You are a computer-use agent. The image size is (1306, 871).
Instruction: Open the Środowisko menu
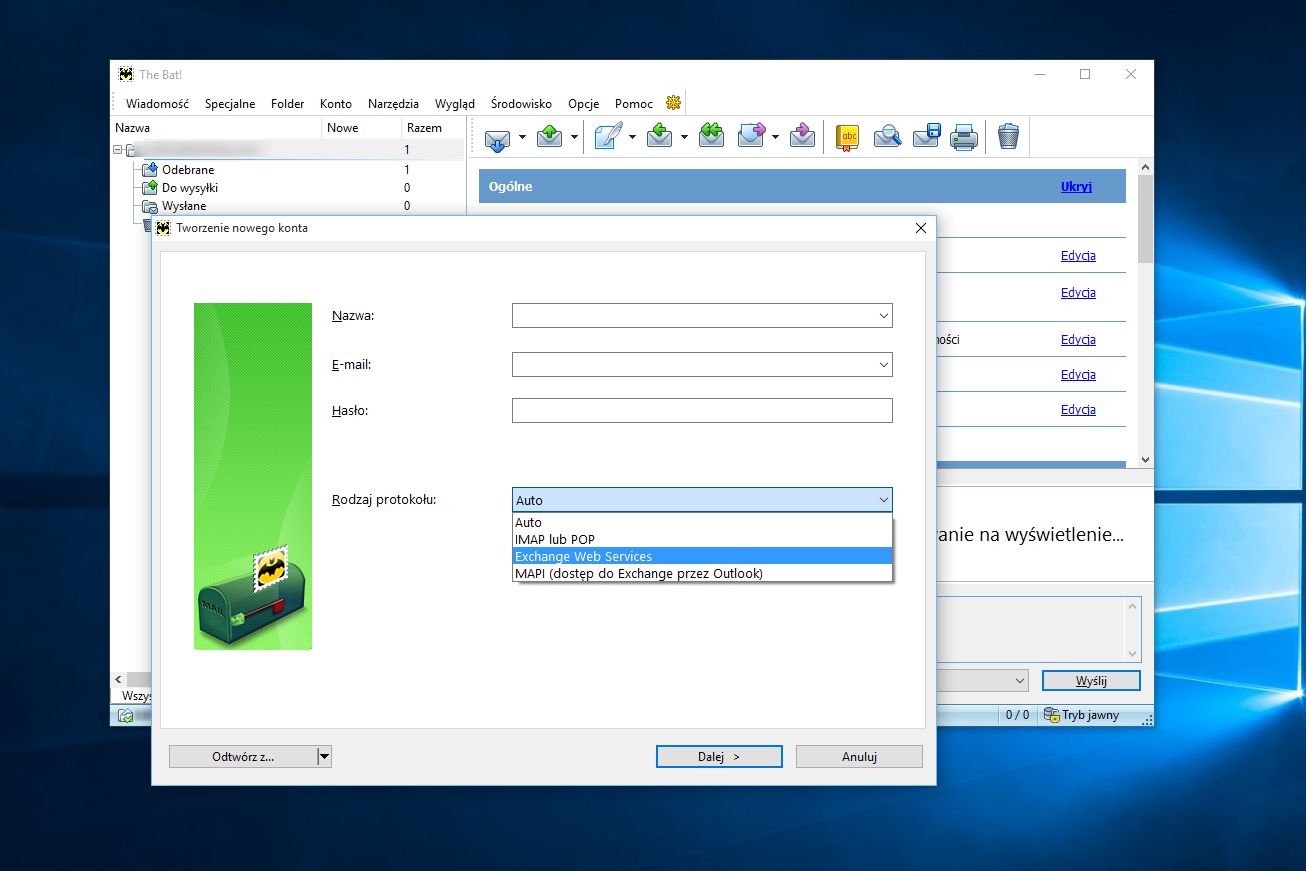pyautogui.click(x=521, y=104)
